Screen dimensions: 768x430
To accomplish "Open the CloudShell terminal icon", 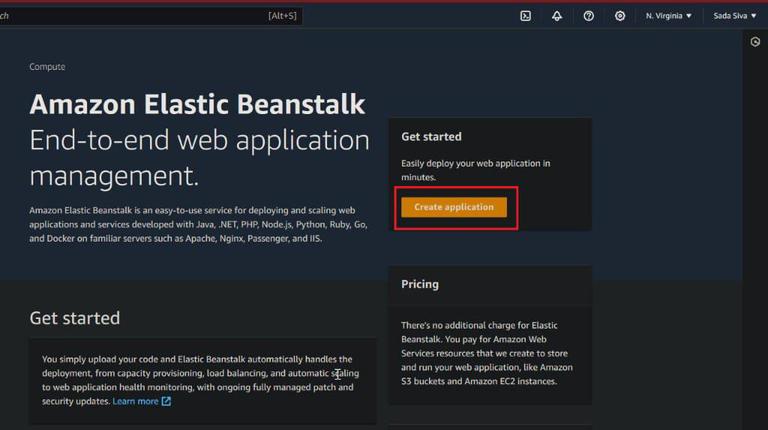I will pos(526,16).
